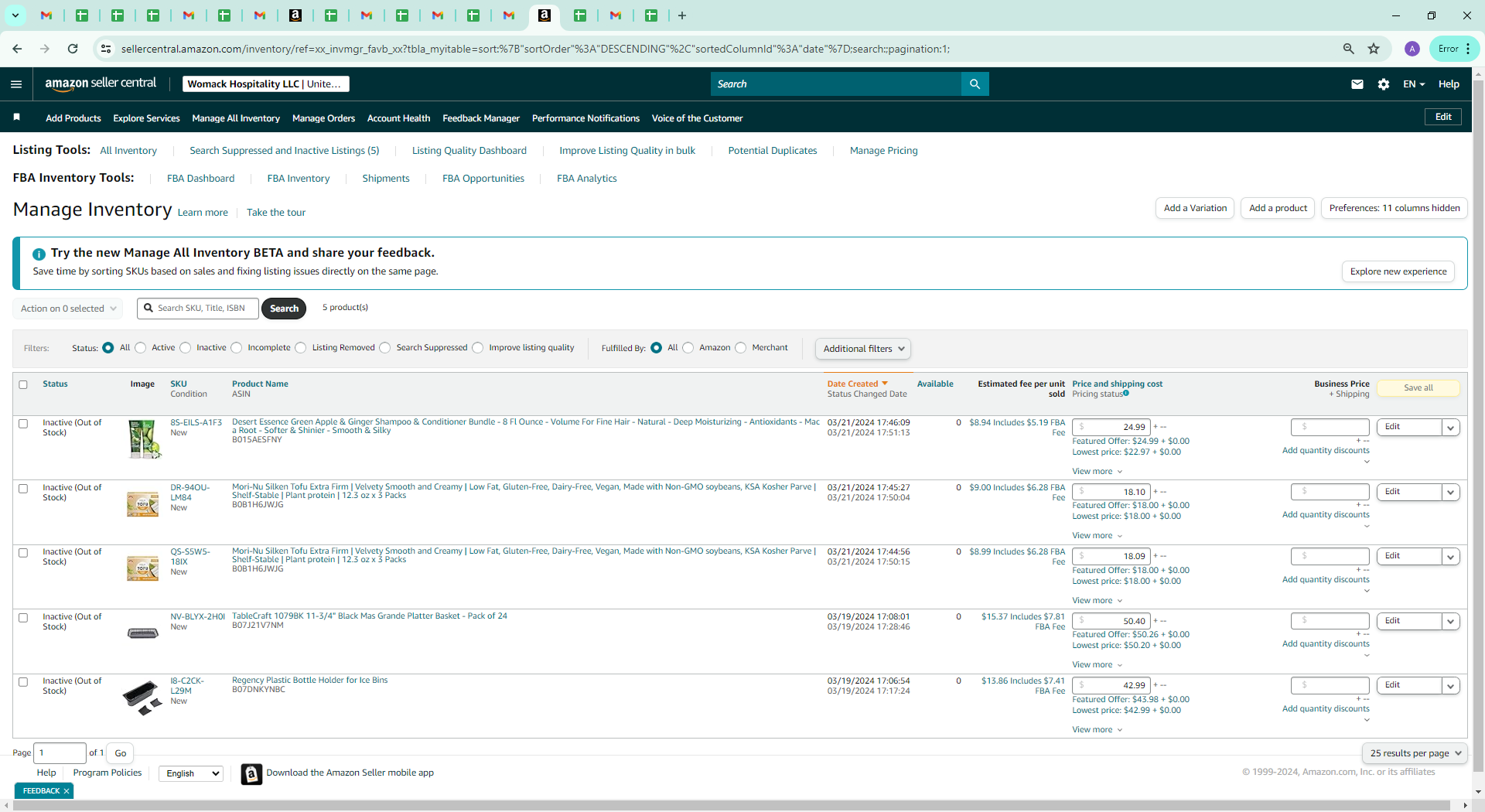Focus the Search SKU, Title, ISBN field
1485x812 pixels.
pos(198,309)
